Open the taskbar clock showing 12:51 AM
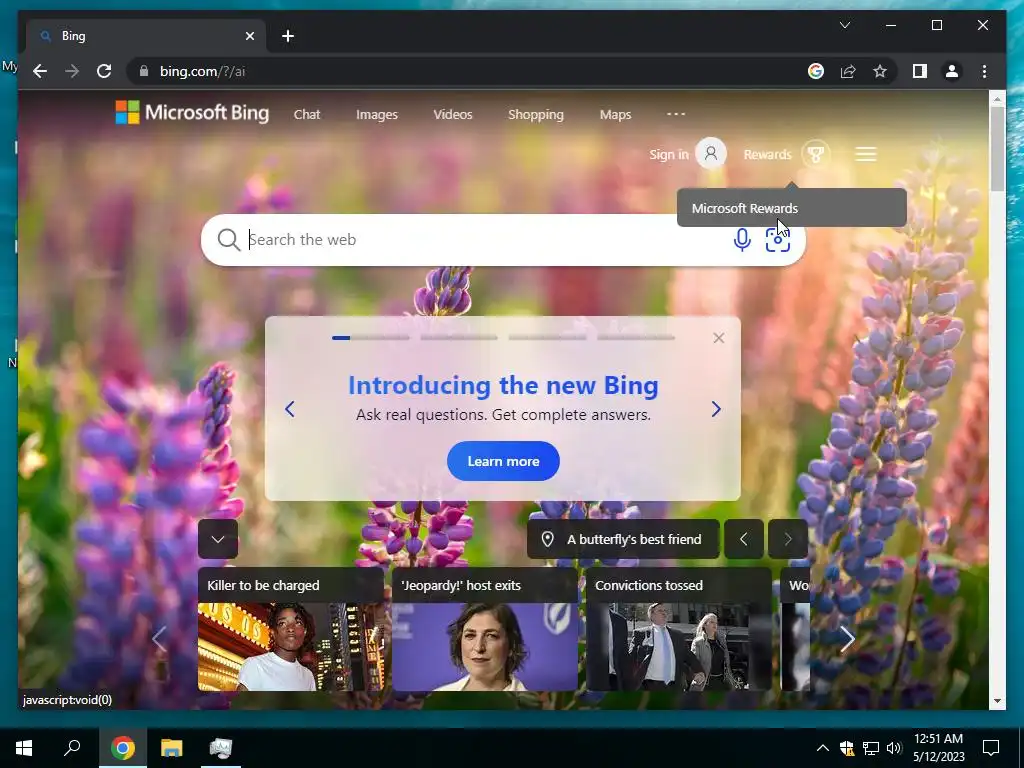 938,748
